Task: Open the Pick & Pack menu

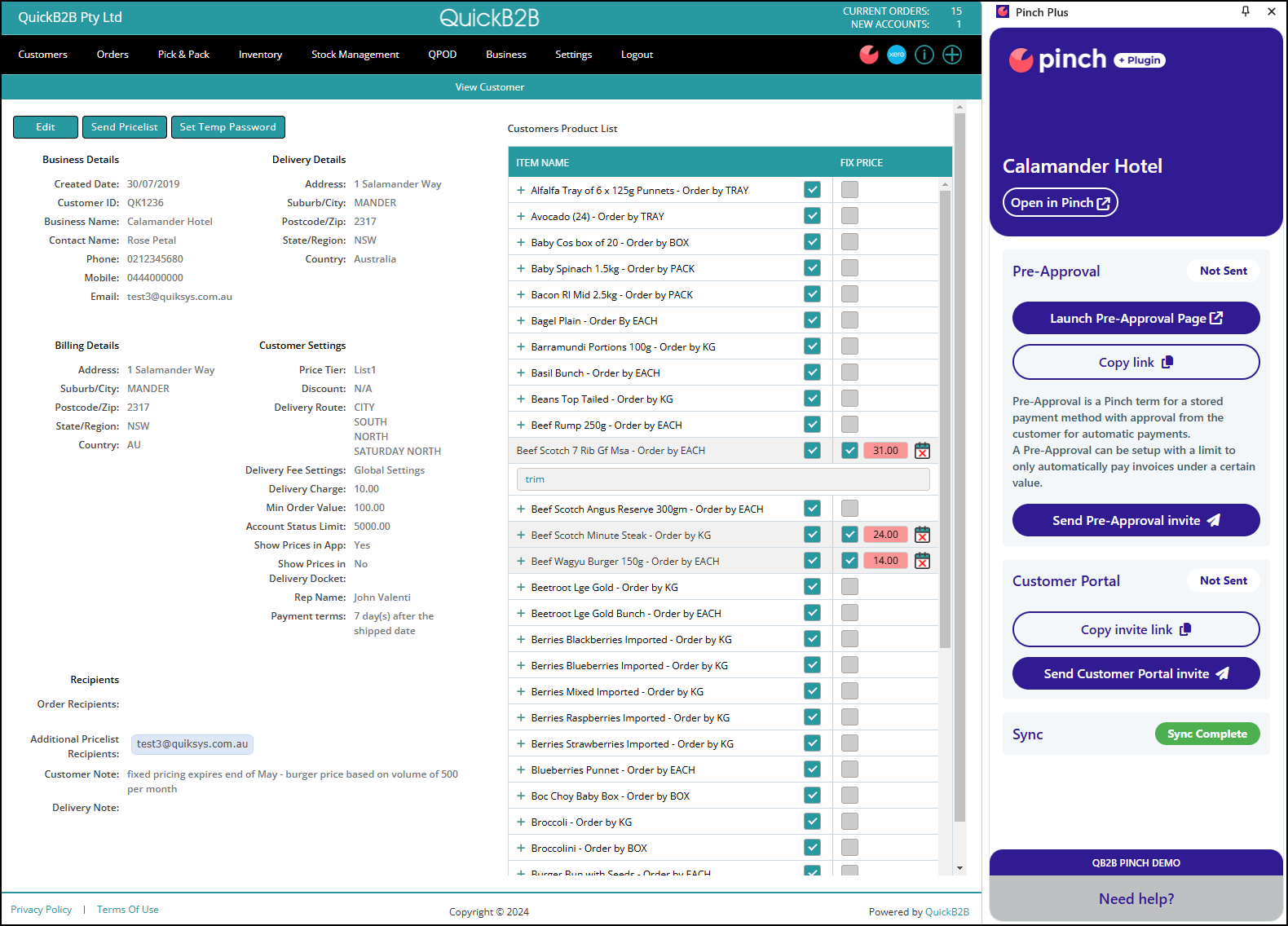Action: tap(183, 55)
